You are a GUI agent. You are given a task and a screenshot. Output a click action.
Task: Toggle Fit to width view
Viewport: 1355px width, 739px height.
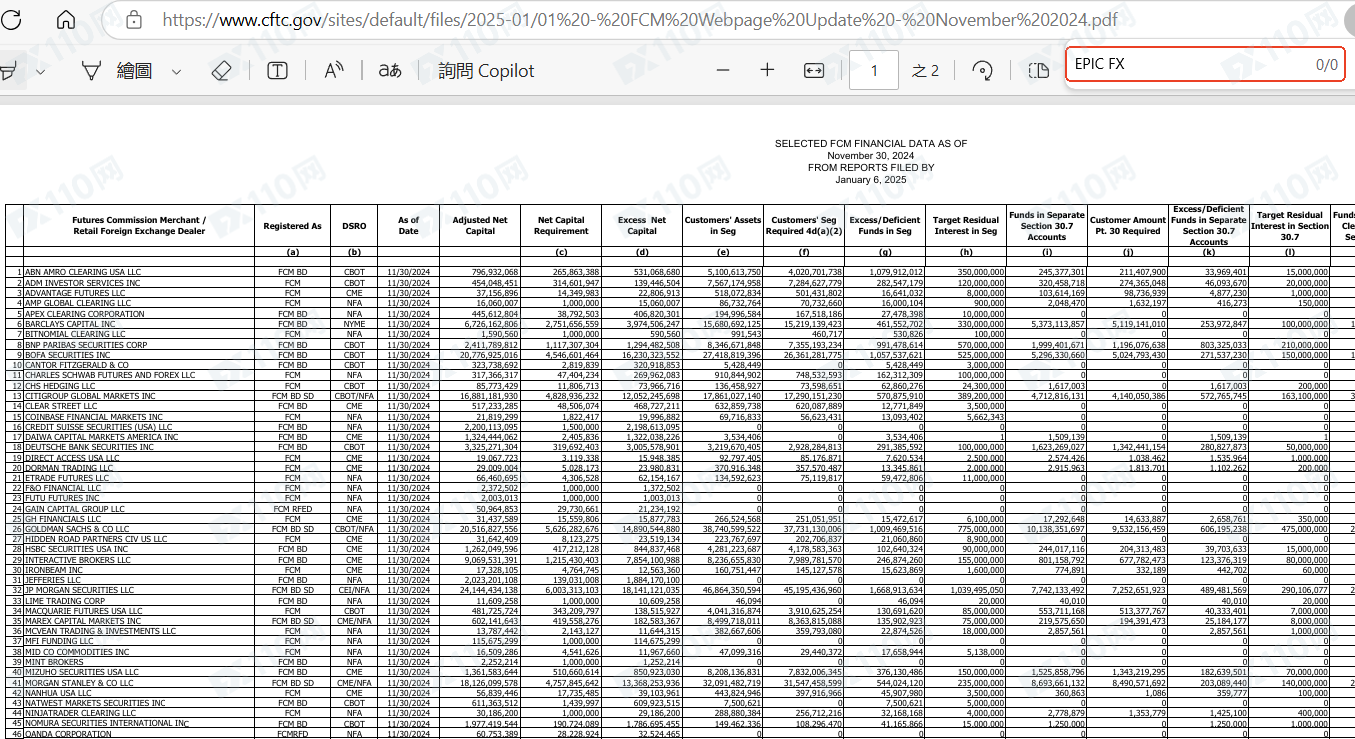[x=814, y=70]
